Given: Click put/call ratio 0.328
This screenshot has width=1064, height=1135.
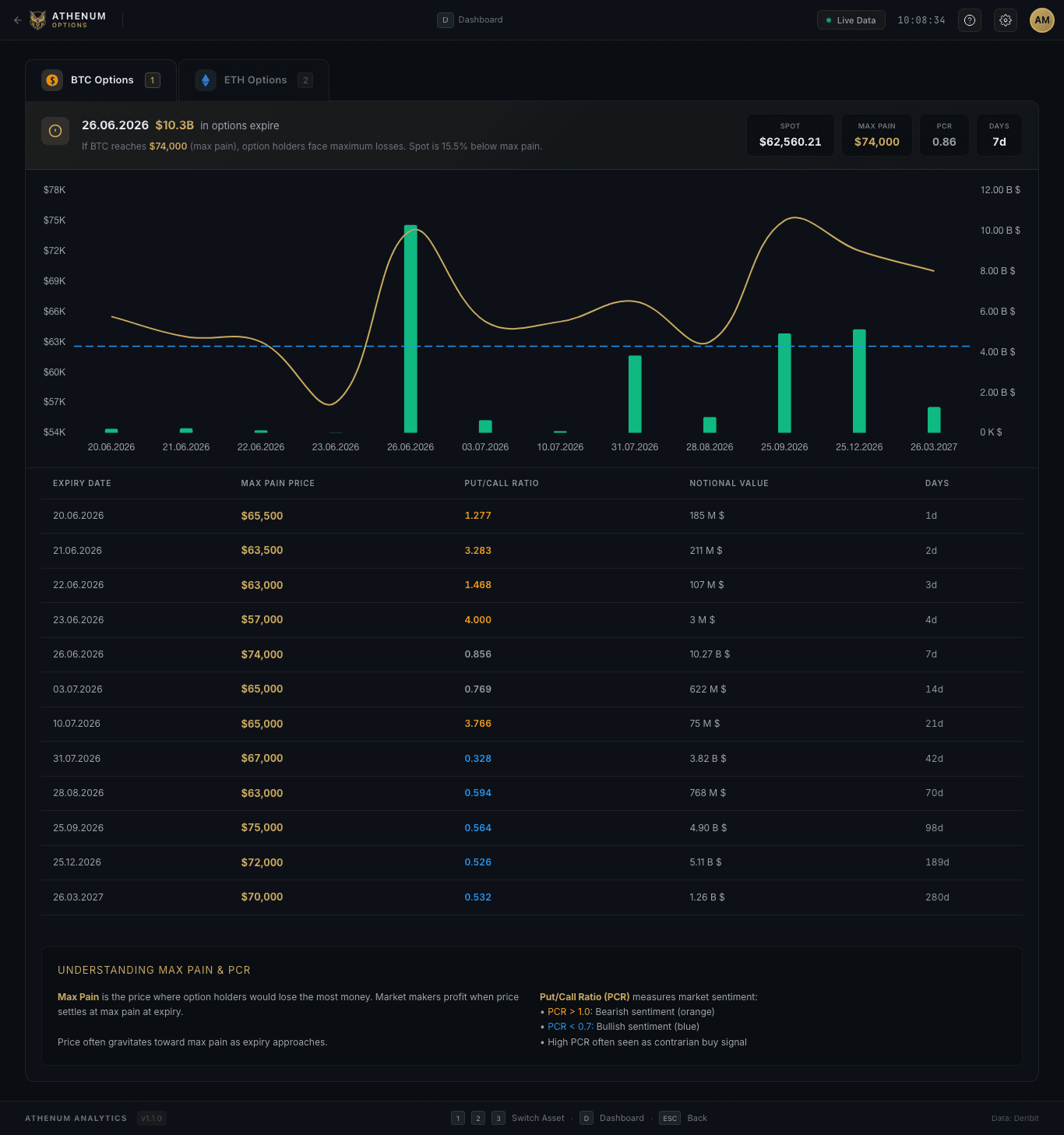Looking at the screenshot, I should (478, 759).
